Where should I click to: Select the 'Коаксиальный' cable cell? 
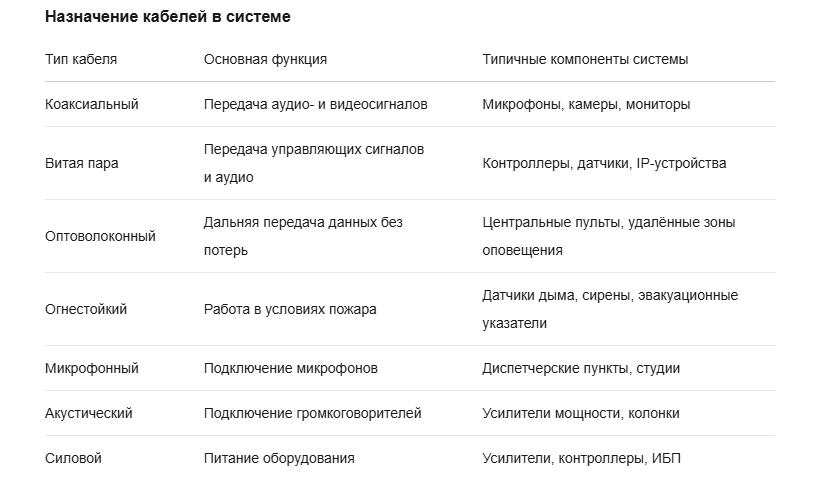click(92, 104)
